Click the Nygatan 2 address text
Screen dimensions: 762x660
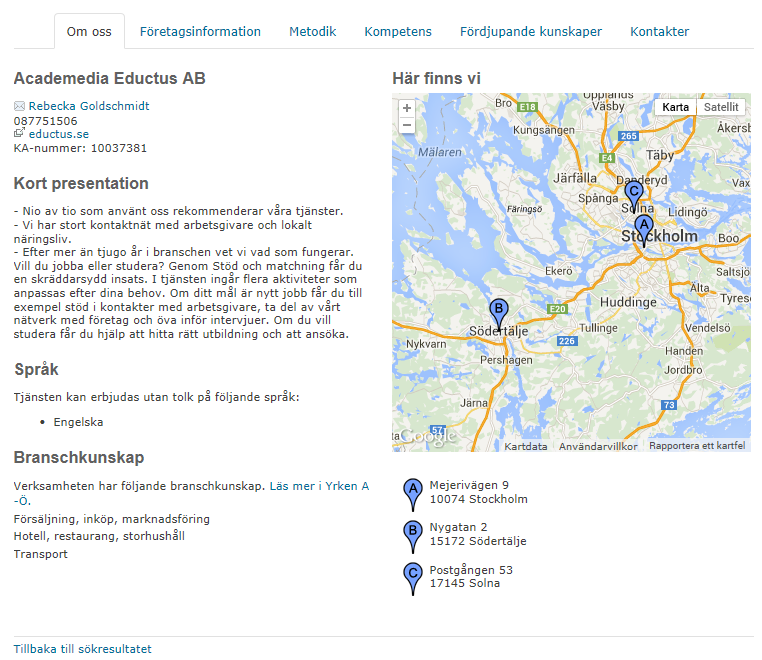coord(458,527)
